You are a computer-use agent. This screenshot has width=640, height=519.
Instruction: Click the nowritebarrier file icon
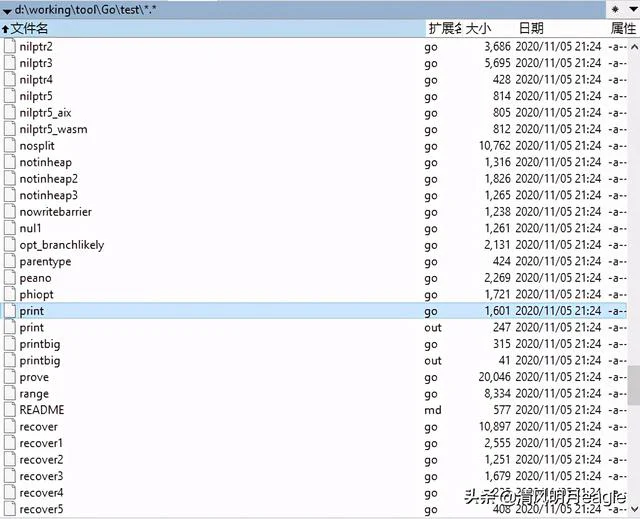10,211
